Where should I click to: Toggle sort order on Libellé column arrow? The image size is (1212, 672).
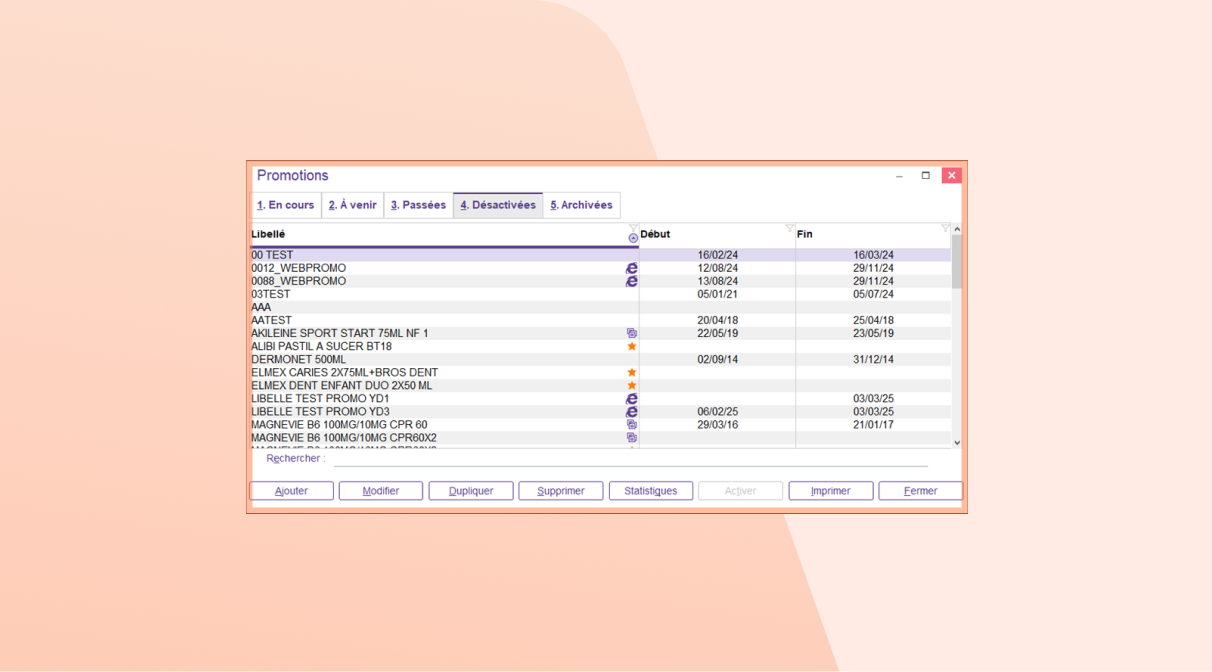(633, 239)
